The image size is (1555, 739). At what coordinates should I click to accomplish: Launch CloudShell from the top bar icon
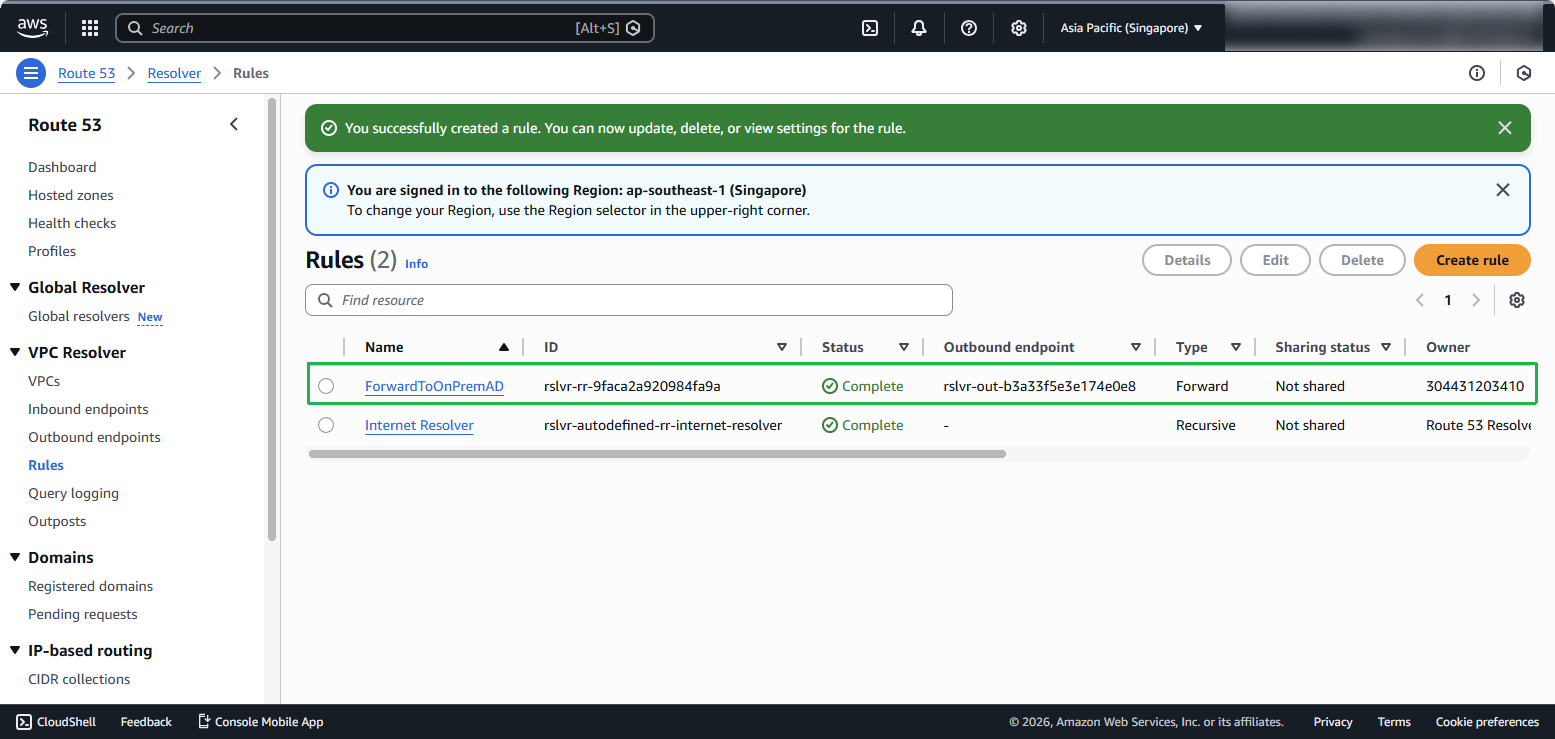870,28
